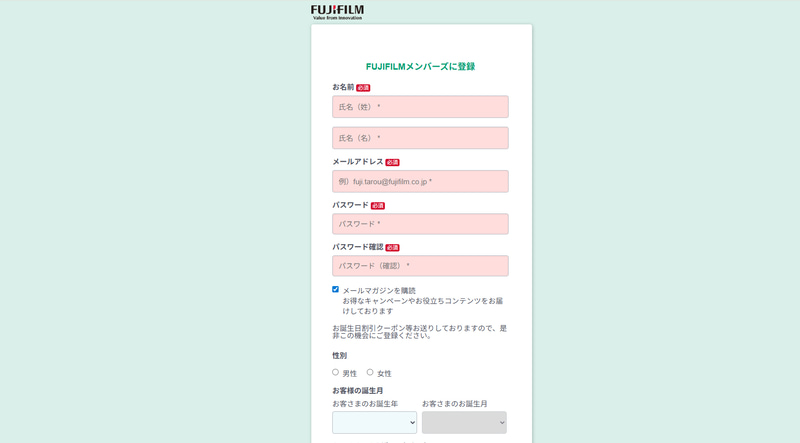Image resolution: width=800 pixels, height=443 pixels.
Task: Click the FUJIFILMメンバーズに登録 heading
Action: [x=420, y=66]
